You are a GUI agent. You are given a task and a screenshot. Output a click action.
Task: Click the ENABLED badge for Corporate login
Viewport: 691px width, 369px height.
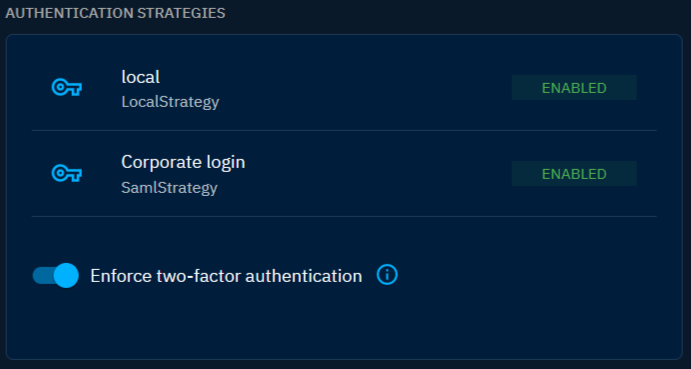(574, 174)
